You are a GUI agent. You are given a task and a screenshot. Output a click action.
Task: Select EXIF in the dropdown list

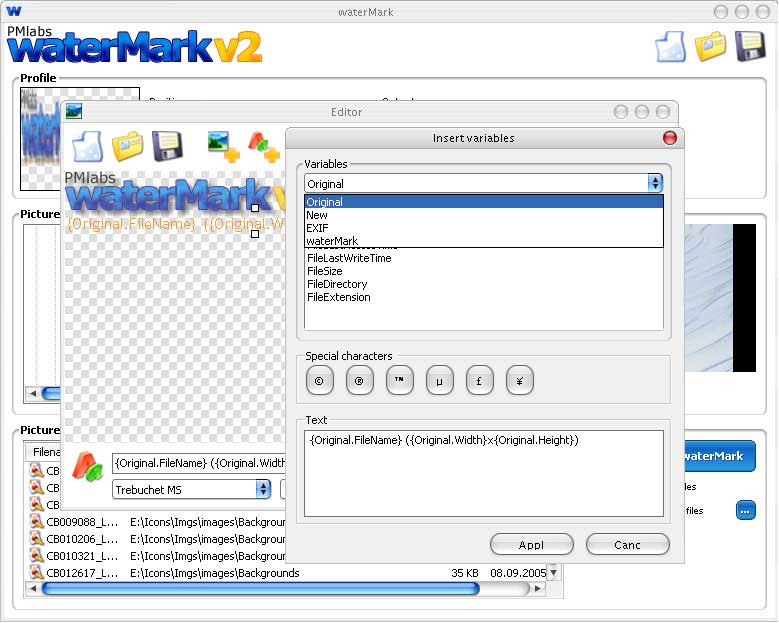(484, 228)
